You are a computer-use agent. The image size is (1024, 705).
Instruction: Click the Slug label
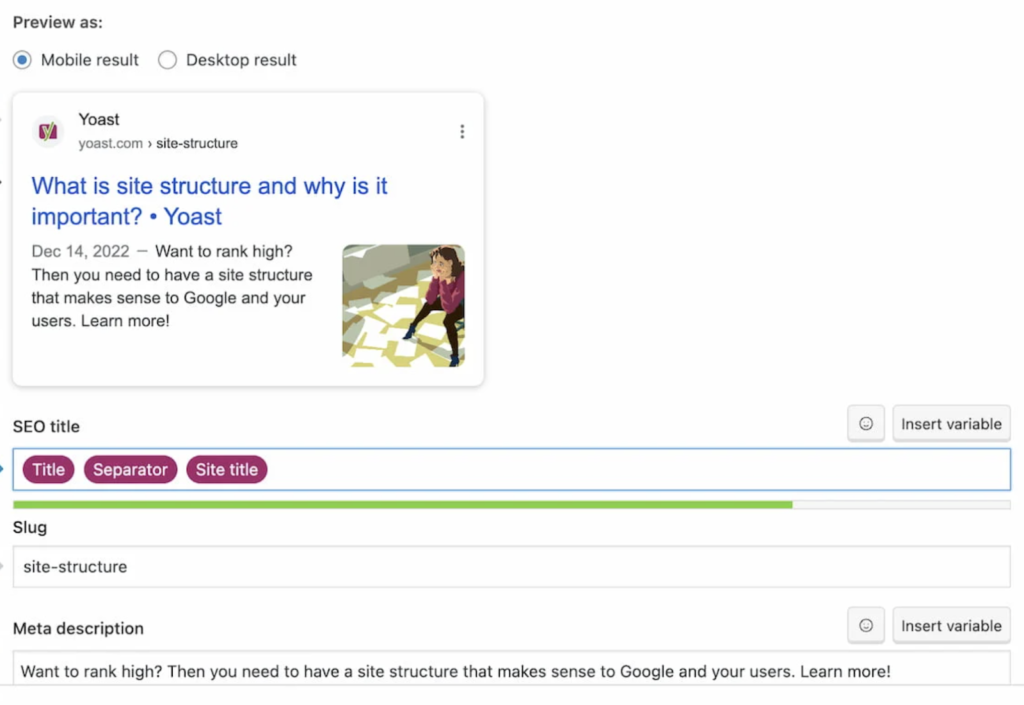pyautogui.click(x=30, y=527)
